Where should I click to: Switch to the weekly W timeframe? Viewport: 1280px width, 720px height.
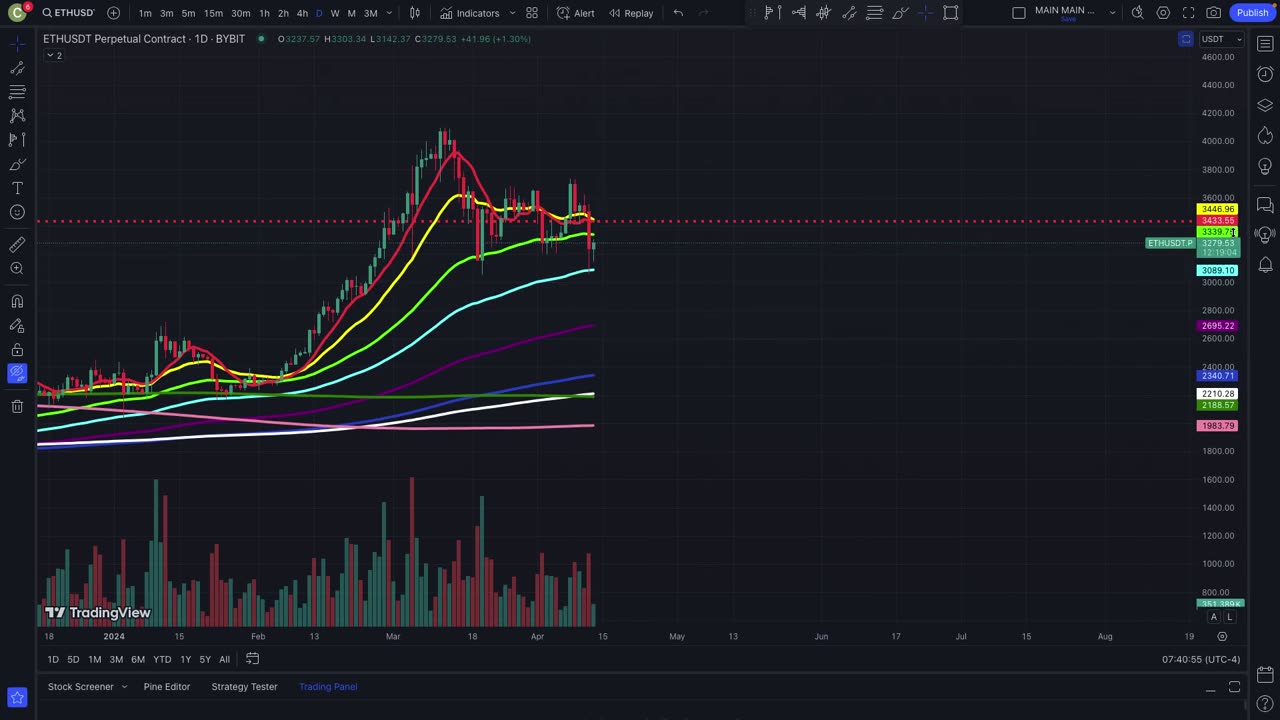335,13
